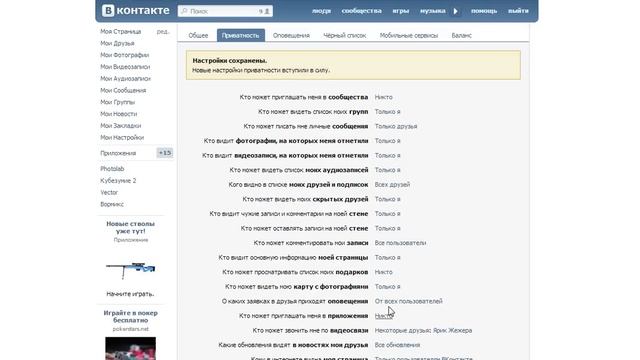
Task: Change Все пользователи value for commenting записи
Action: point(400,243)
